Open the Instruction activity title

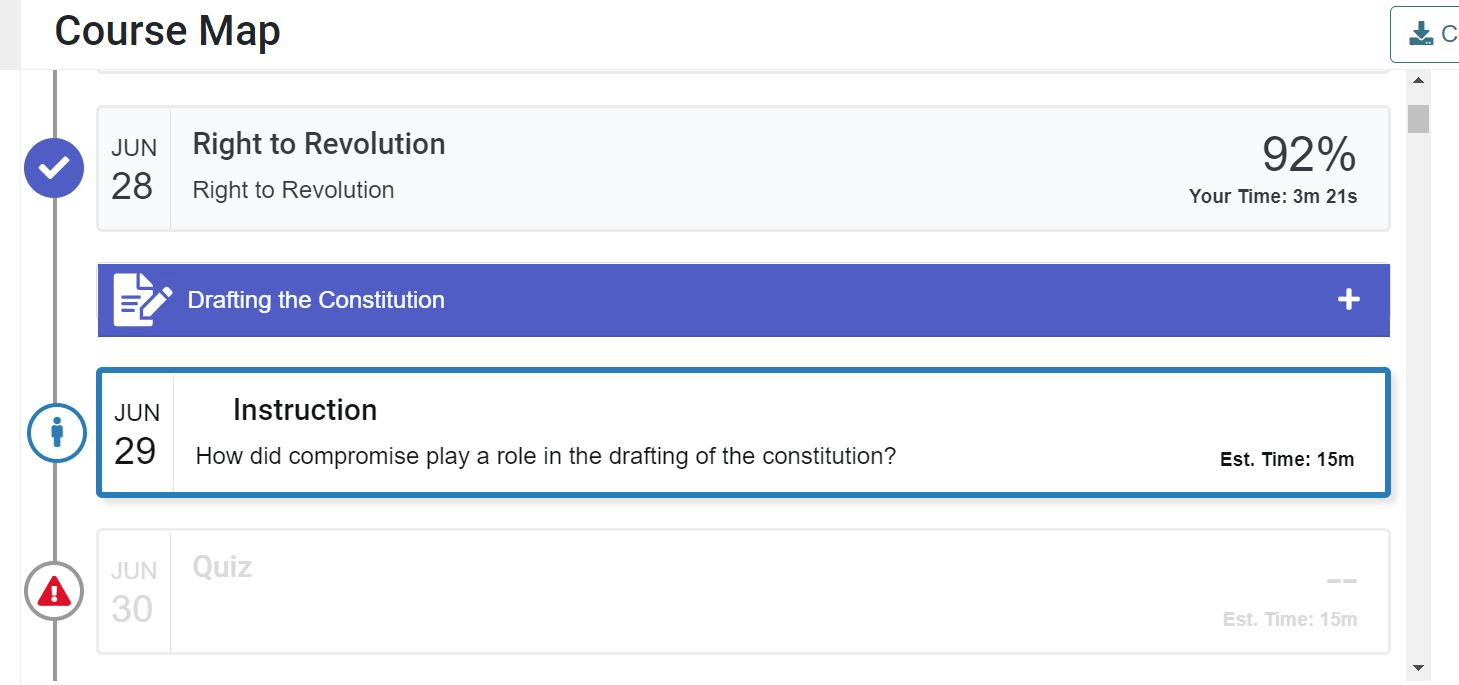[x=304, y=410]
